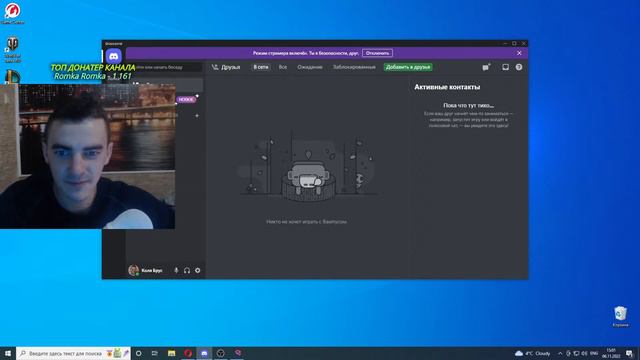Open the Discord inbox icon
Image resolution: width=640 pixels, height=360 pixels.
click(x=505, y=67)
